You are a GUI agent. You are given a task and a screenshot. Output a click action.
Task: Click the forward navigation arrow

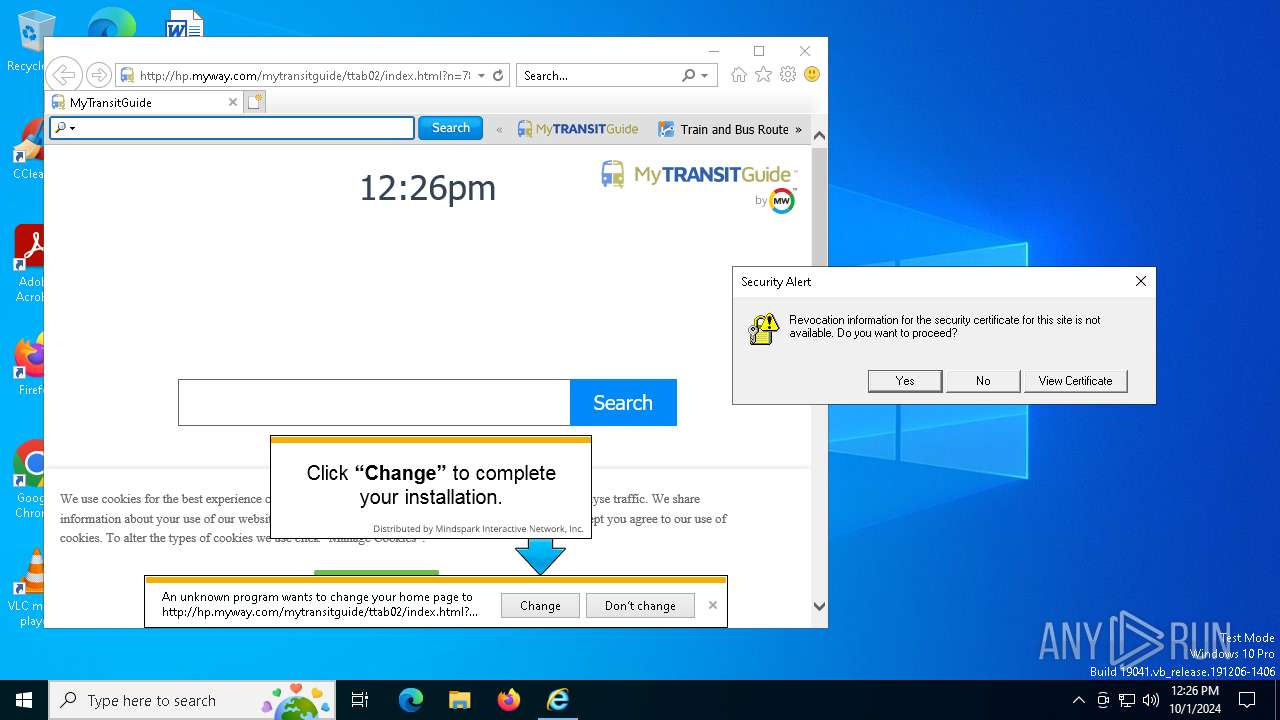pos(98,75)
